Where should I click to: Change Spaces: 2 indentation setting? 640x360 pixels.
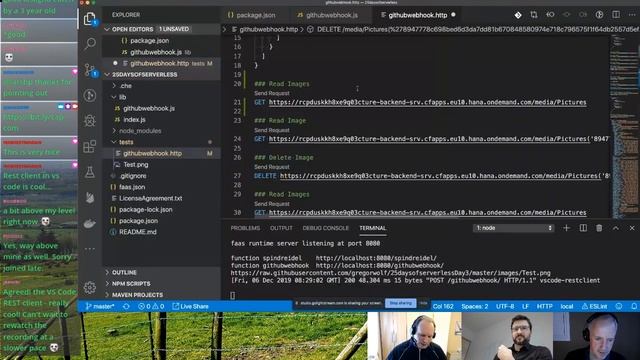pos(475,306)
